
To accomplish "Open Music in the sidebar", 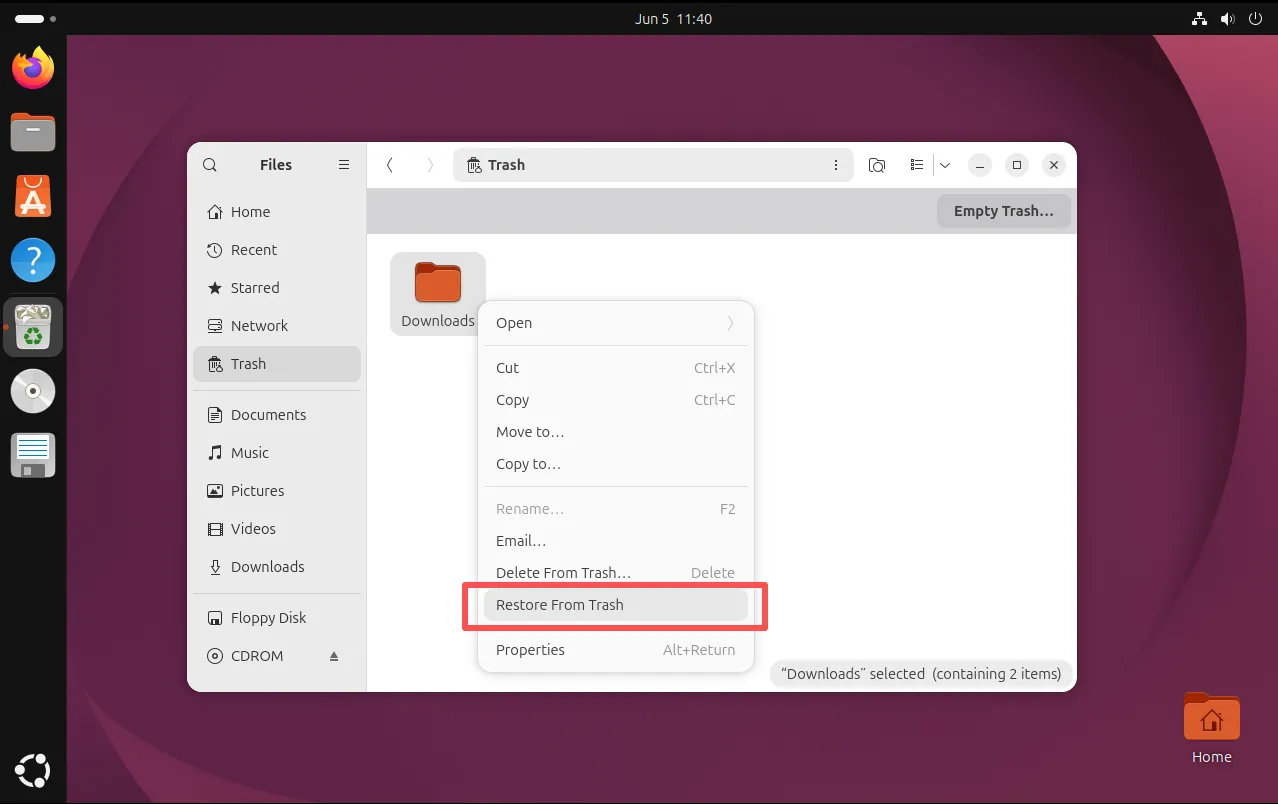I will coord(277,453).
